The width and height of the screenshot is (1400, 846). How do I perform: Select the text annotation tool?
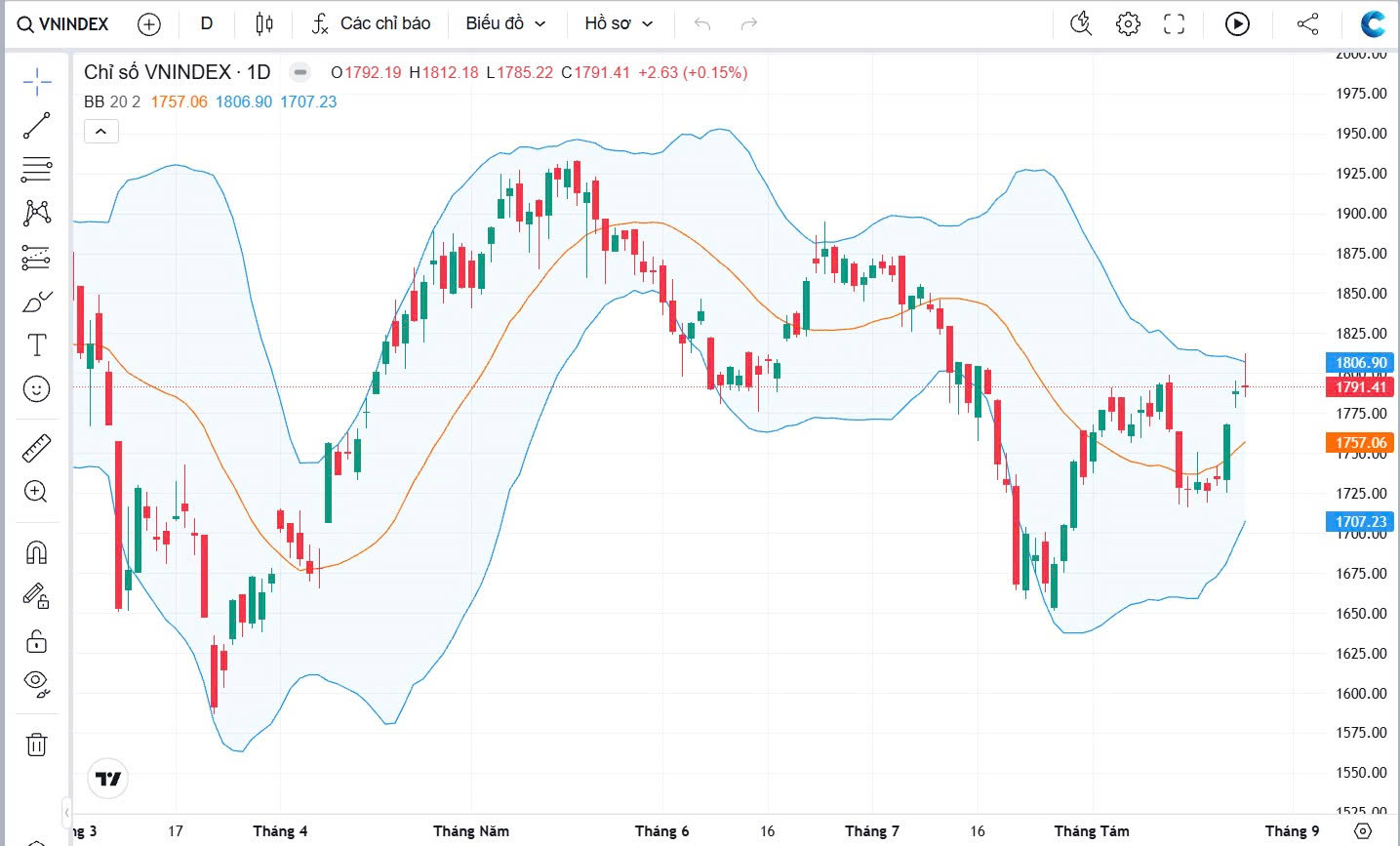point(36,344)
